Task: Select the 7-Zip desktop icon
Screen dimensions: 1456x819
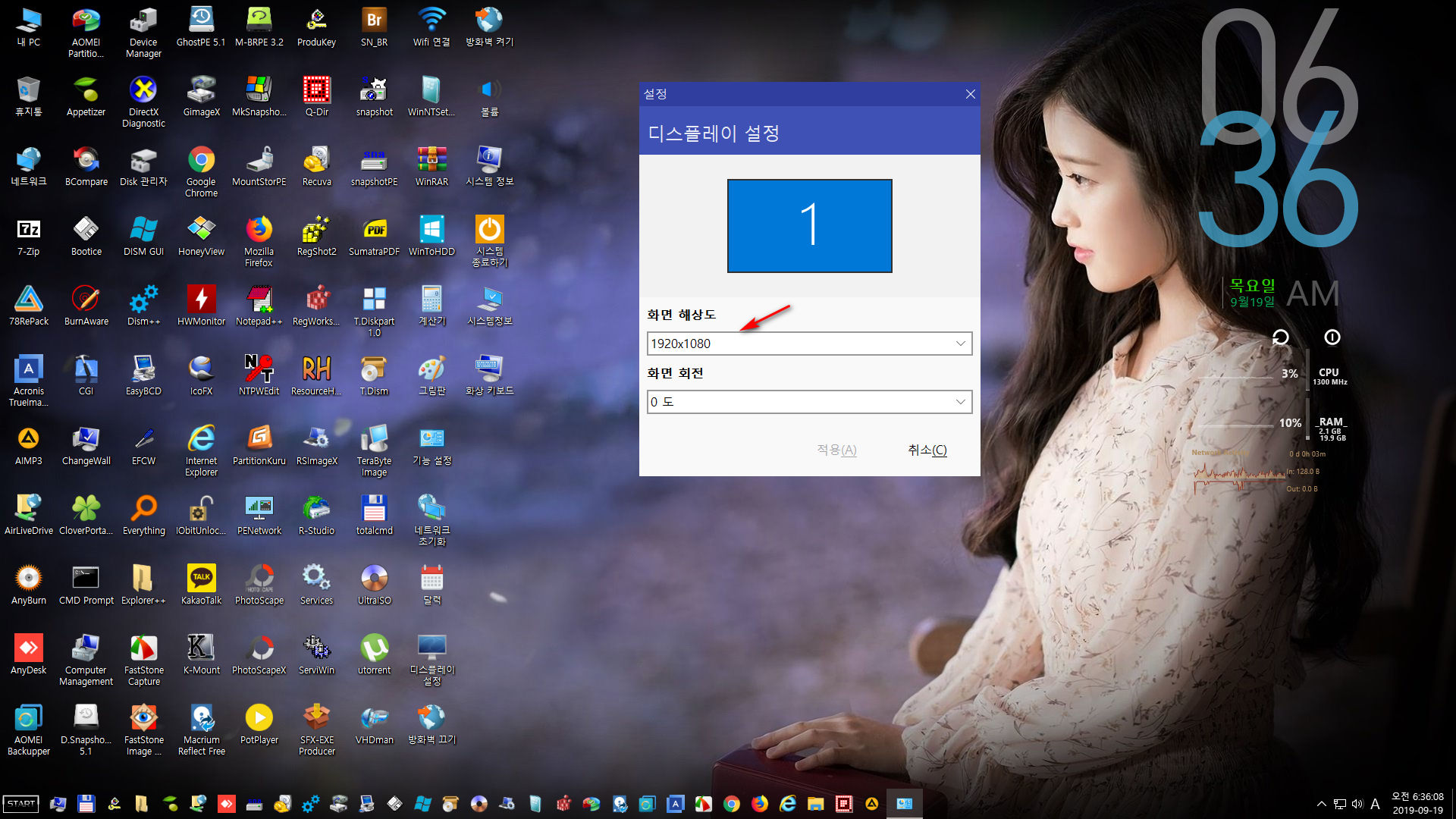Action: coord(28,236)
